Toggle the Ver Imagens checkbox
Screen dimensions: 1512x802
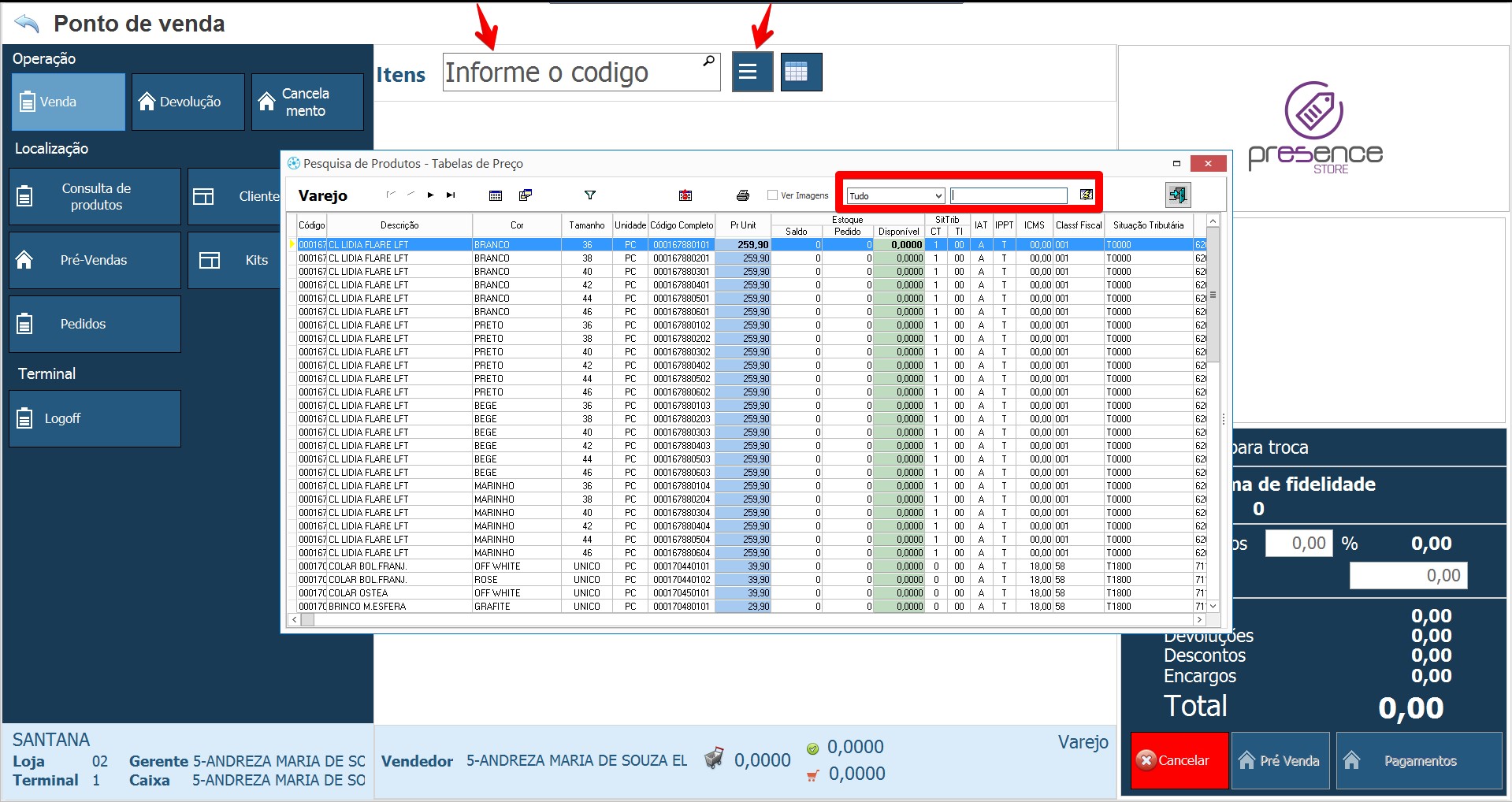[x=772, y=195]
